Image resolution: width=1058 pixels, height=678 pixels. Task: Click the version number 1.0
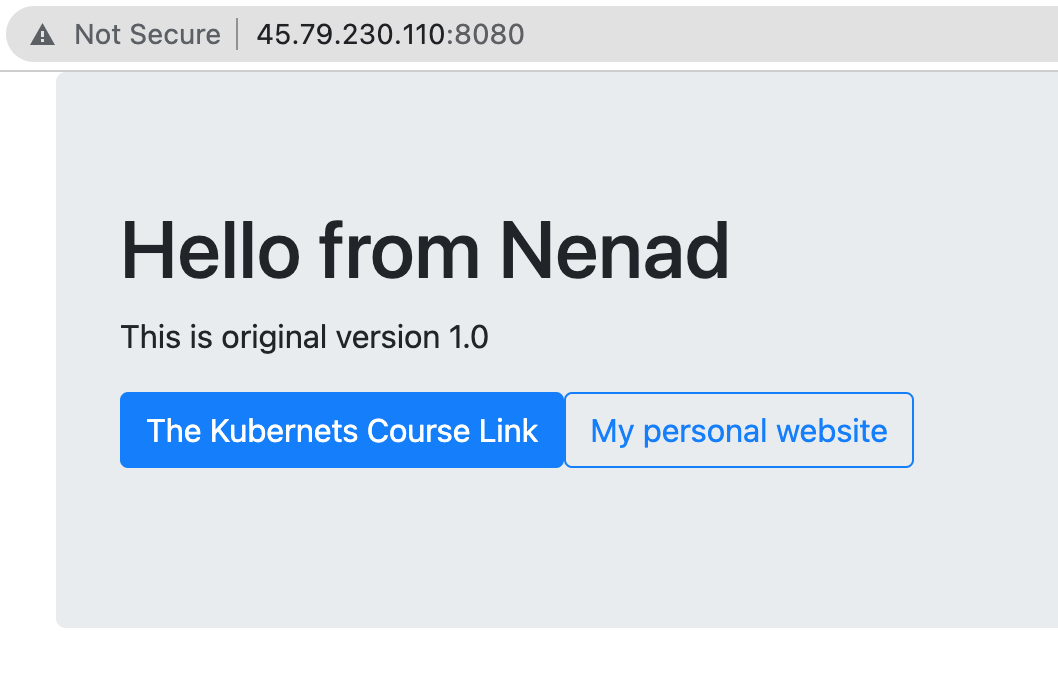point(468,337)
